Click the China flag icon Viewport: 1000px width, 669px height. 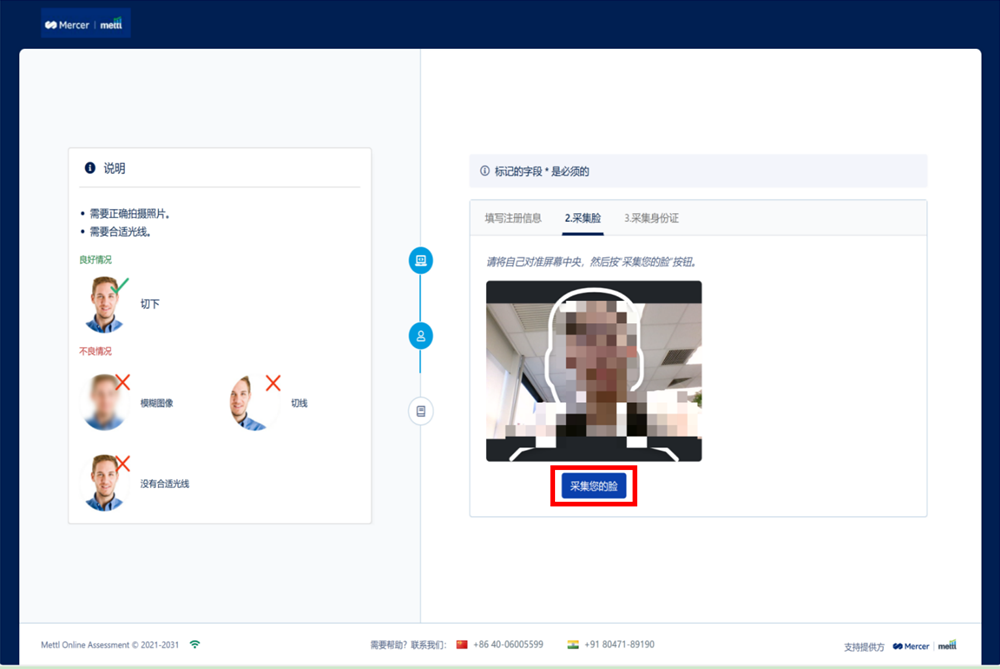point(462,644)
